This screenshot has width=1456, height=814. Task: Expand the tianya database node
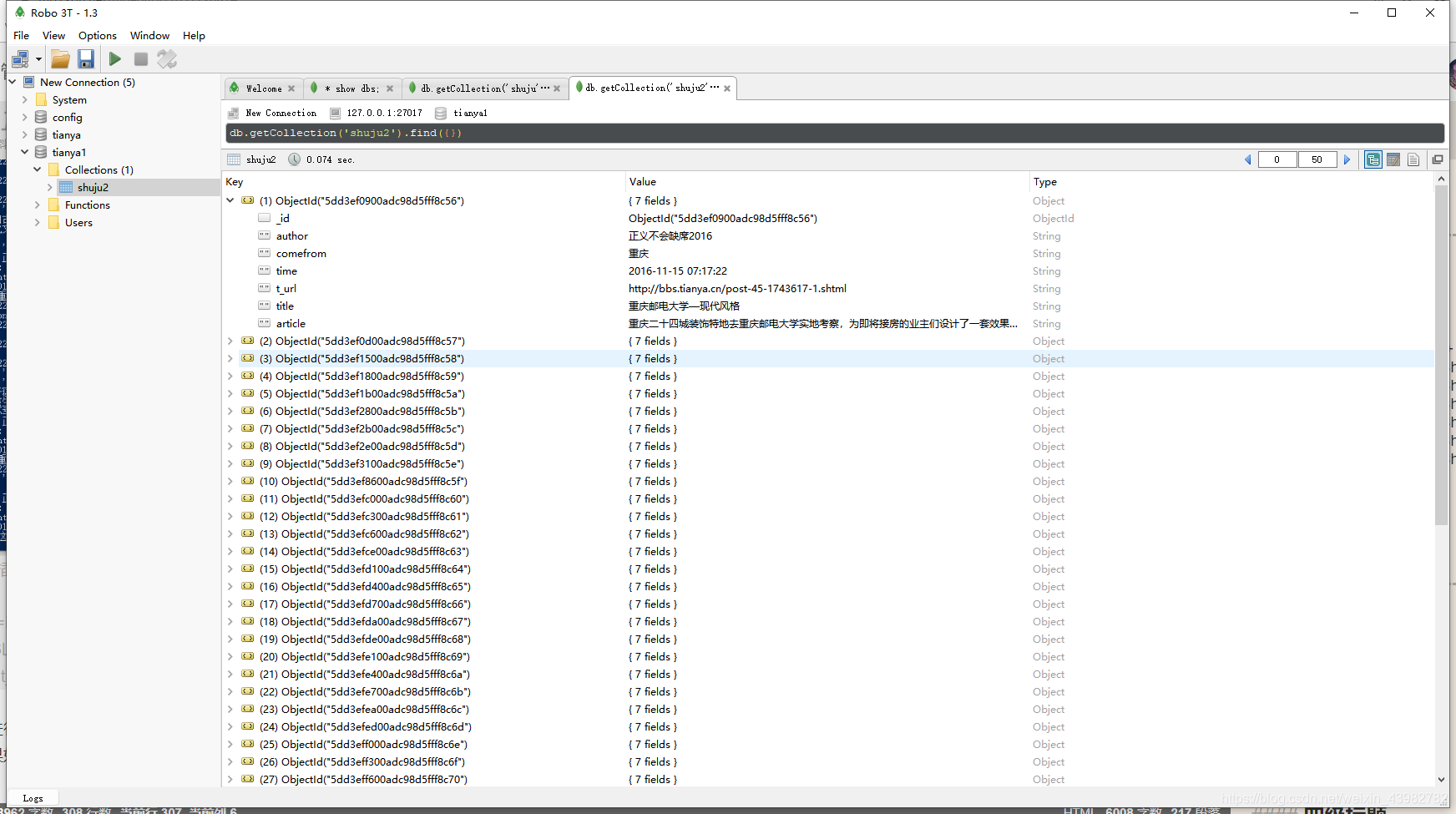[x=25, y=134]
